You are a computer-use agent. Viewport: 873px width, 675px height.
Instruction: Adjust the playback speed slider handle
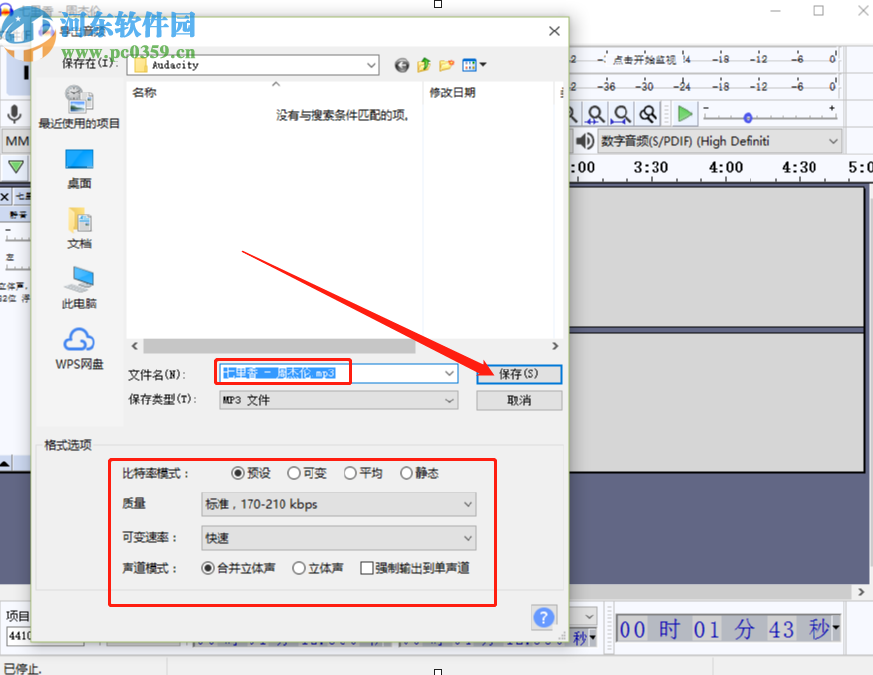tap(748, 118)
